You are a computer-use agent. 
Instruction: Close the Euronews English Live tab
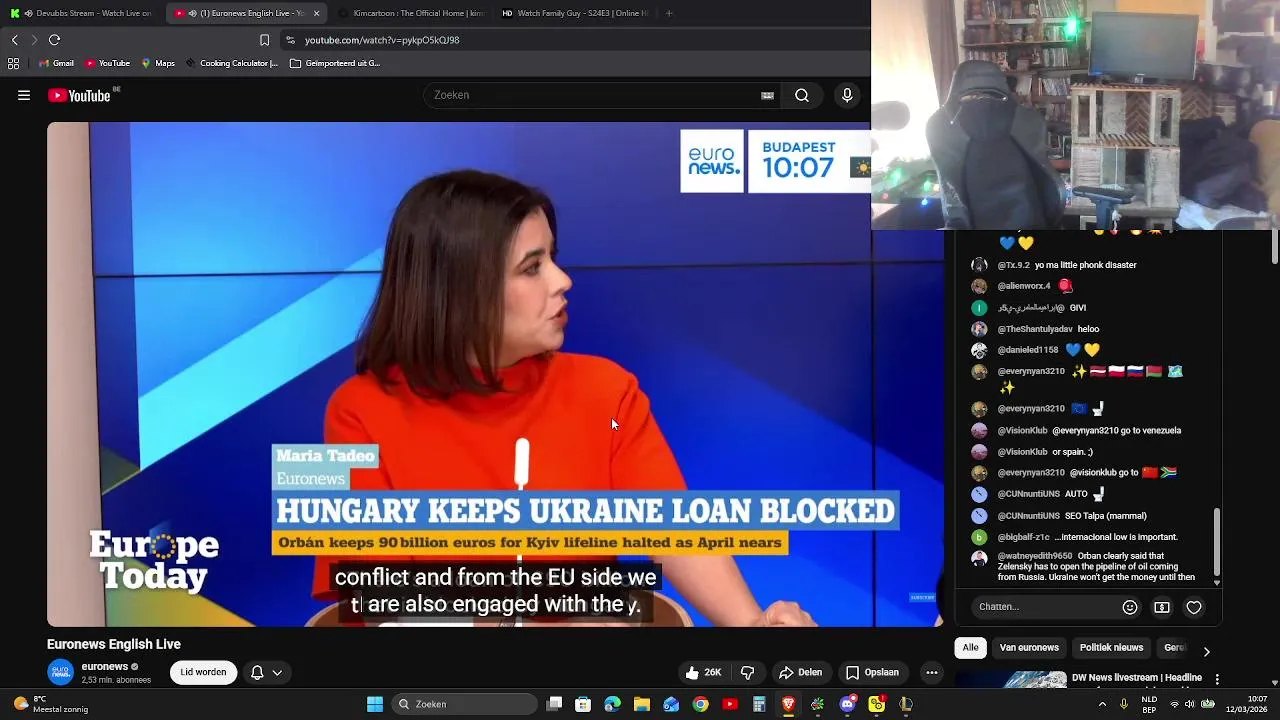pos(316,13)
